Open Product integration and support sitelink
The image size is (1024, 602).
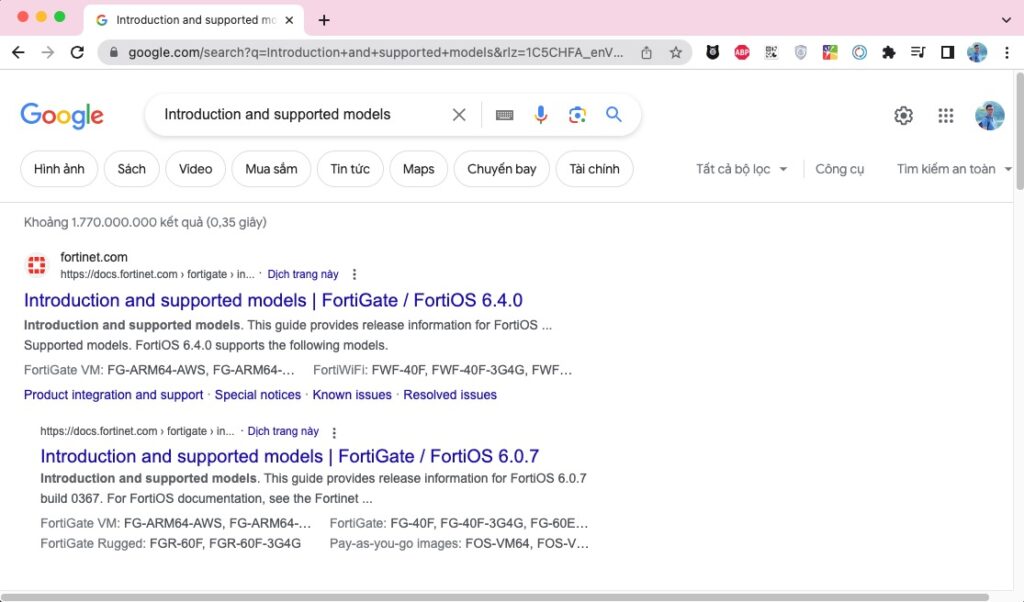(x=114, y=395)
